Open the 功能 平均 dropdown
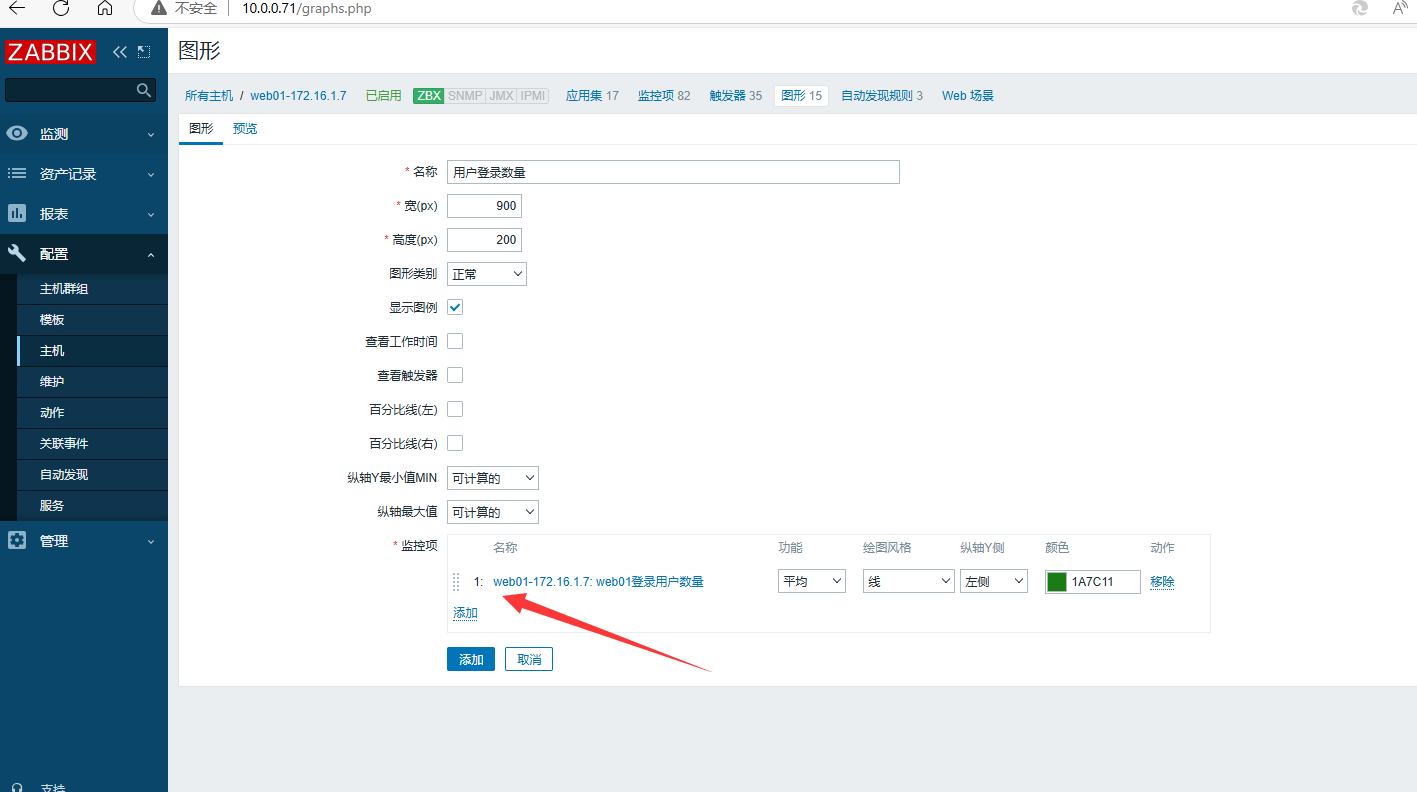Image resolution: width=1417 pixels, height=792 pixels. [812, 581]
